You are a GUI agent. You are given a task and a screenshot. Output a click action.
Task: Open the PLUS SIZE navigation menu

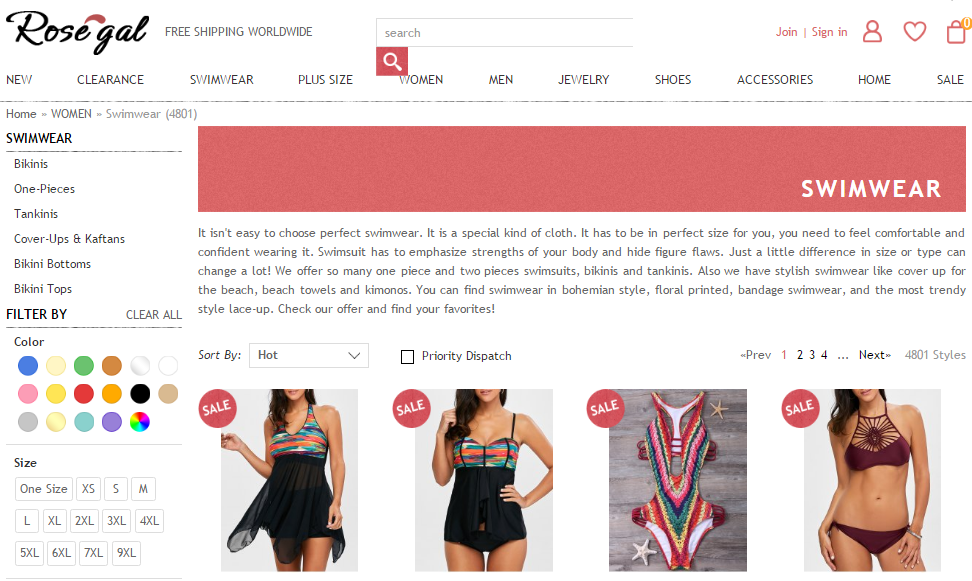click(x=325, y=80)
